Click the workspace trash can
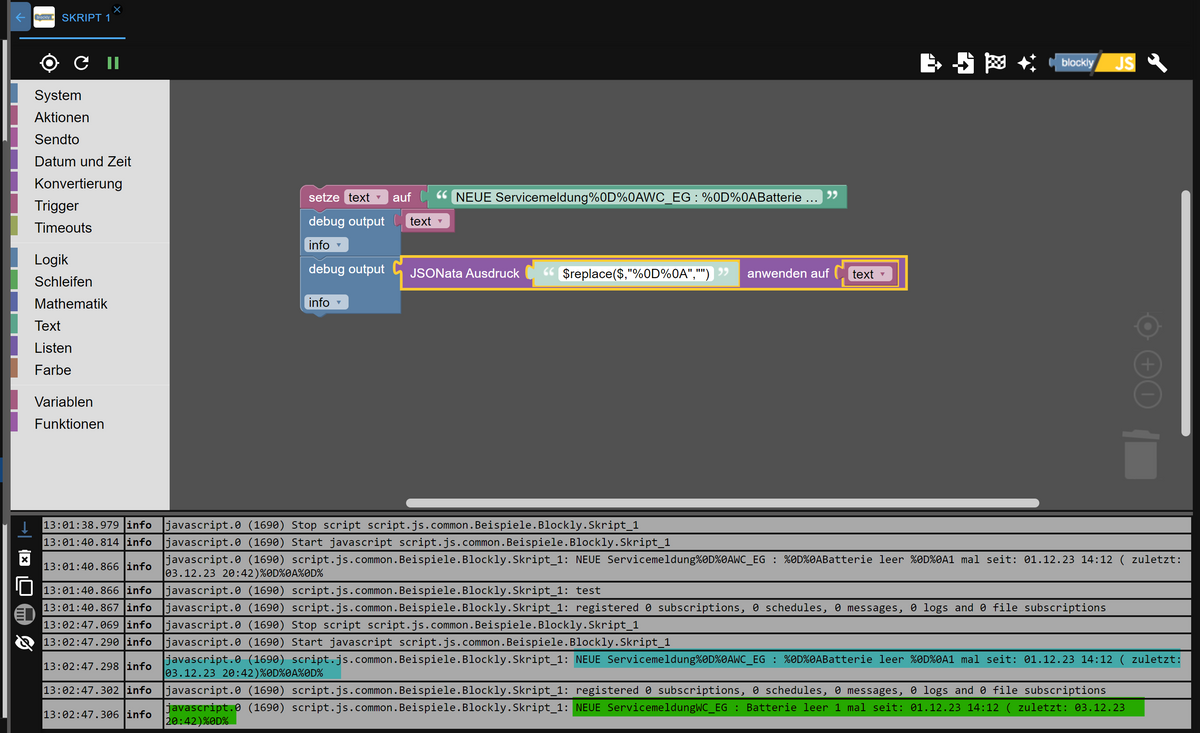 pyautogui.click(x=1141, y=454)
